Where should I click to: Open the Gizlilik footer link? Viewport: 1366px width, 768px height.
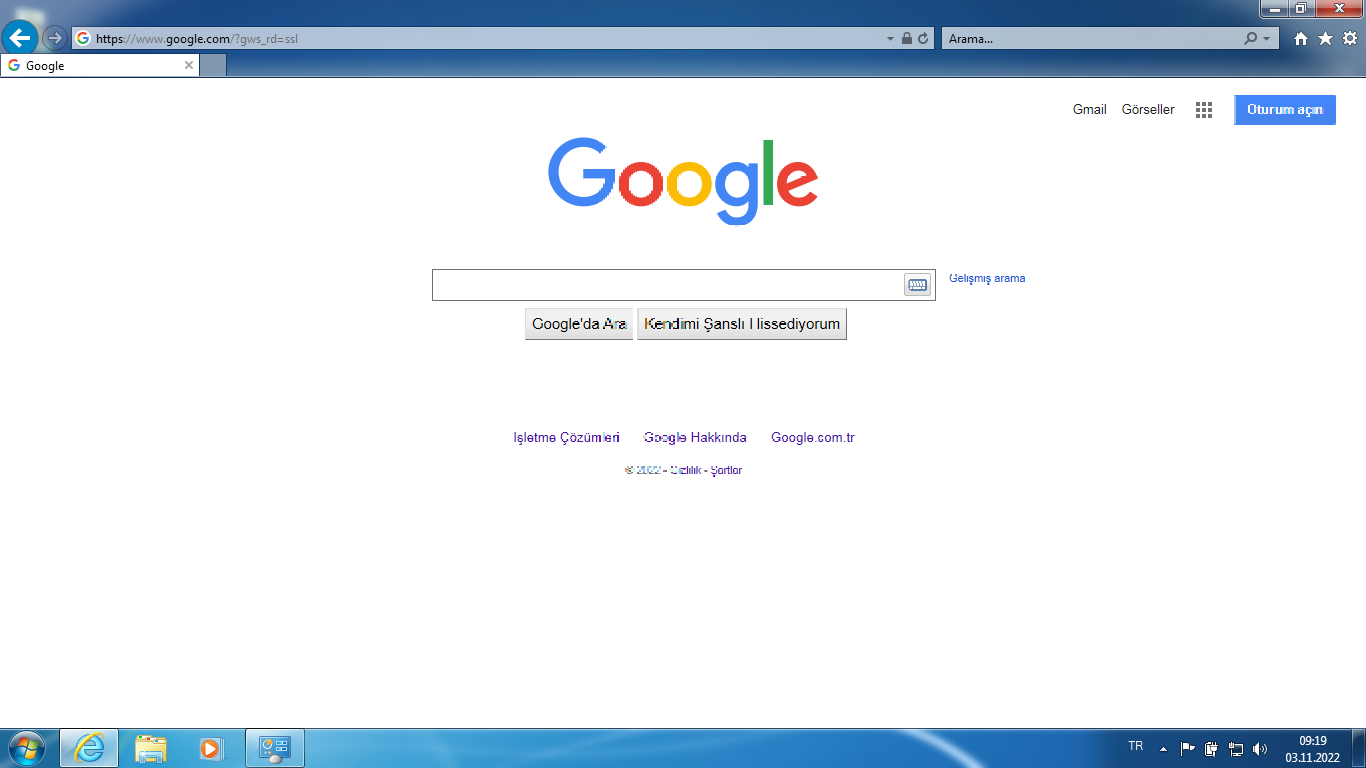[x=685, y=471]
